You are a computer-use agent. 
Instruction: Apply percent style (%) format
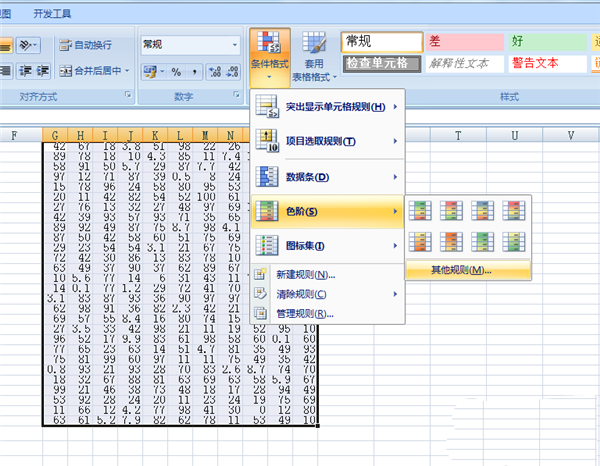[176, 72]
